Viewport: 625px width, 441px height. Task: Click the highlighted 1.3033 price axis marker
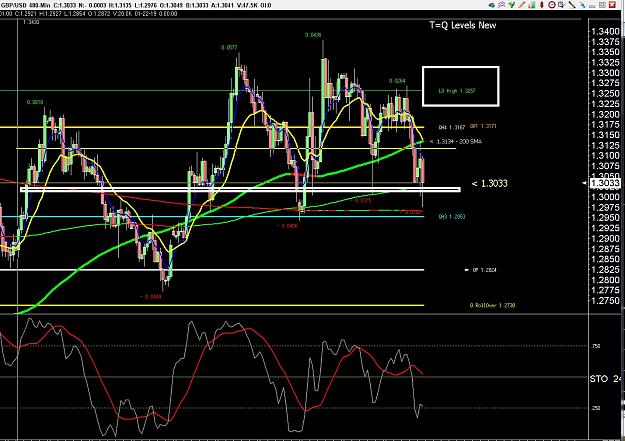[605, 183]
